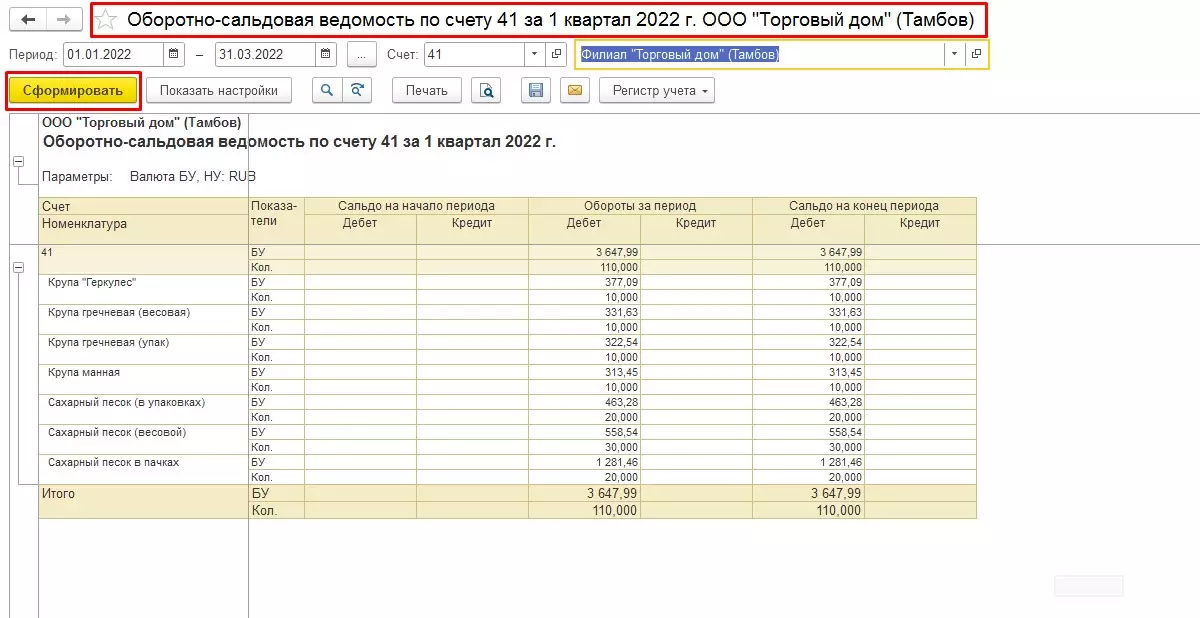Image resolution: width=1200 pixels, height=618 pixels.
Task: Select the Филиал "Торговый дом" (Тамбов) field
Action: tap(760, 54)
